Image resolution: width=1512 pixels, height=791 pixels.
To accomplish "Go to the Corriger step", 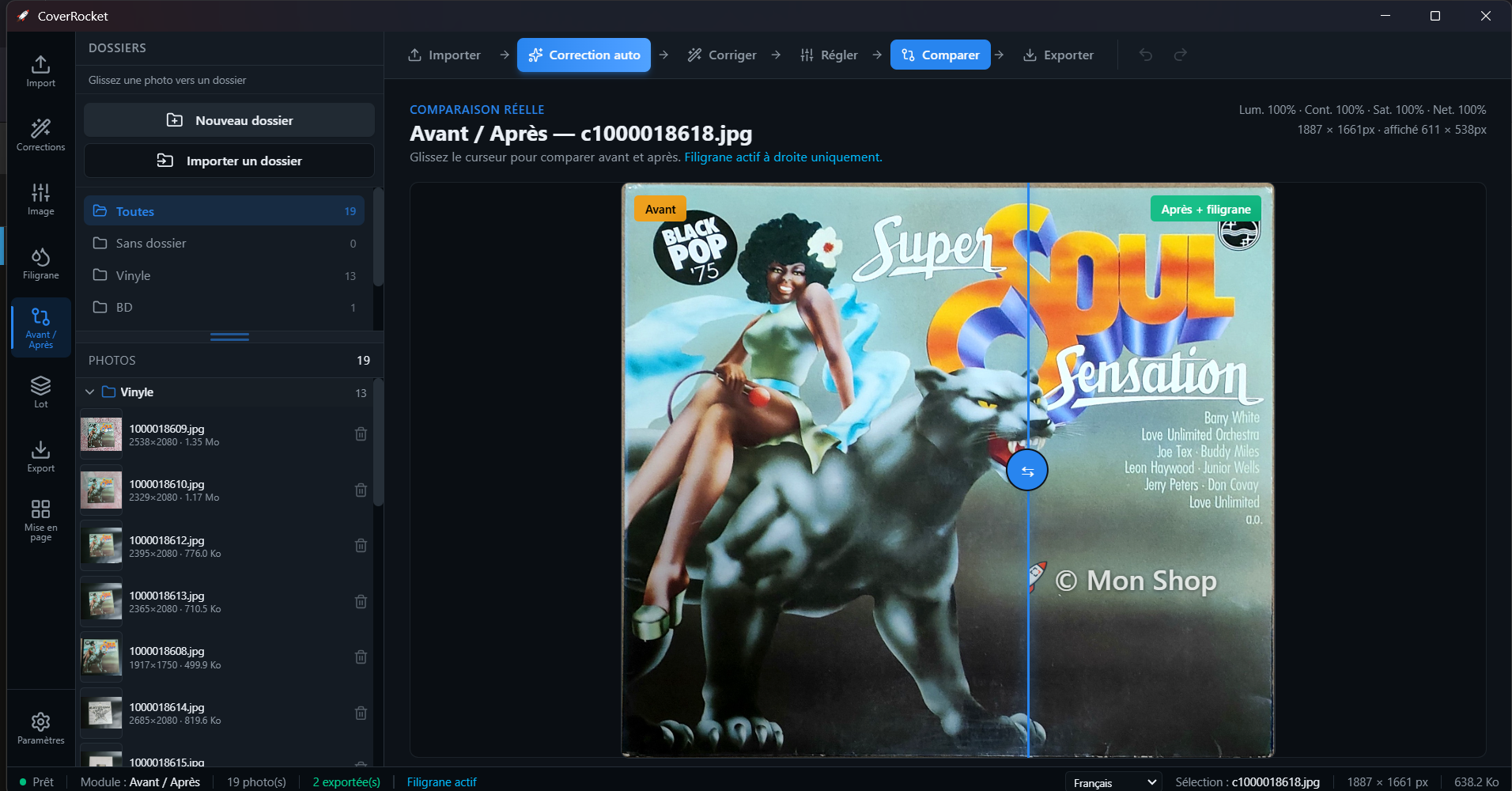I will coord(722,55).
